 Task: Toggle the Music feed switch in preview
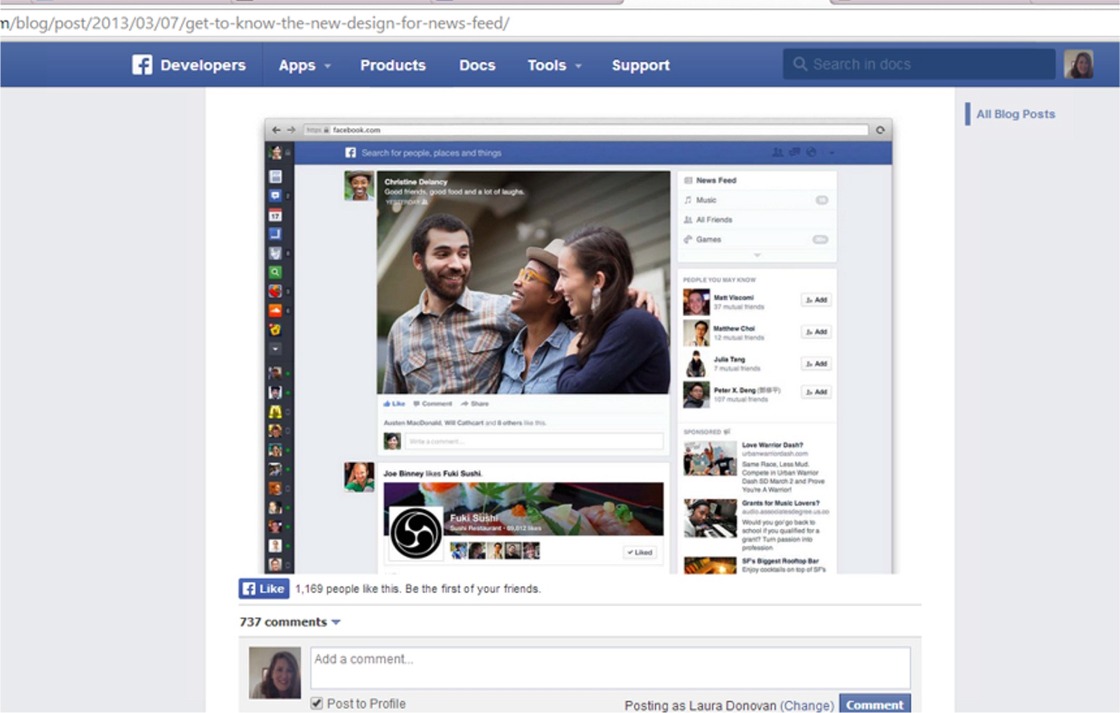pyautogui.click(x=822, y=200)
